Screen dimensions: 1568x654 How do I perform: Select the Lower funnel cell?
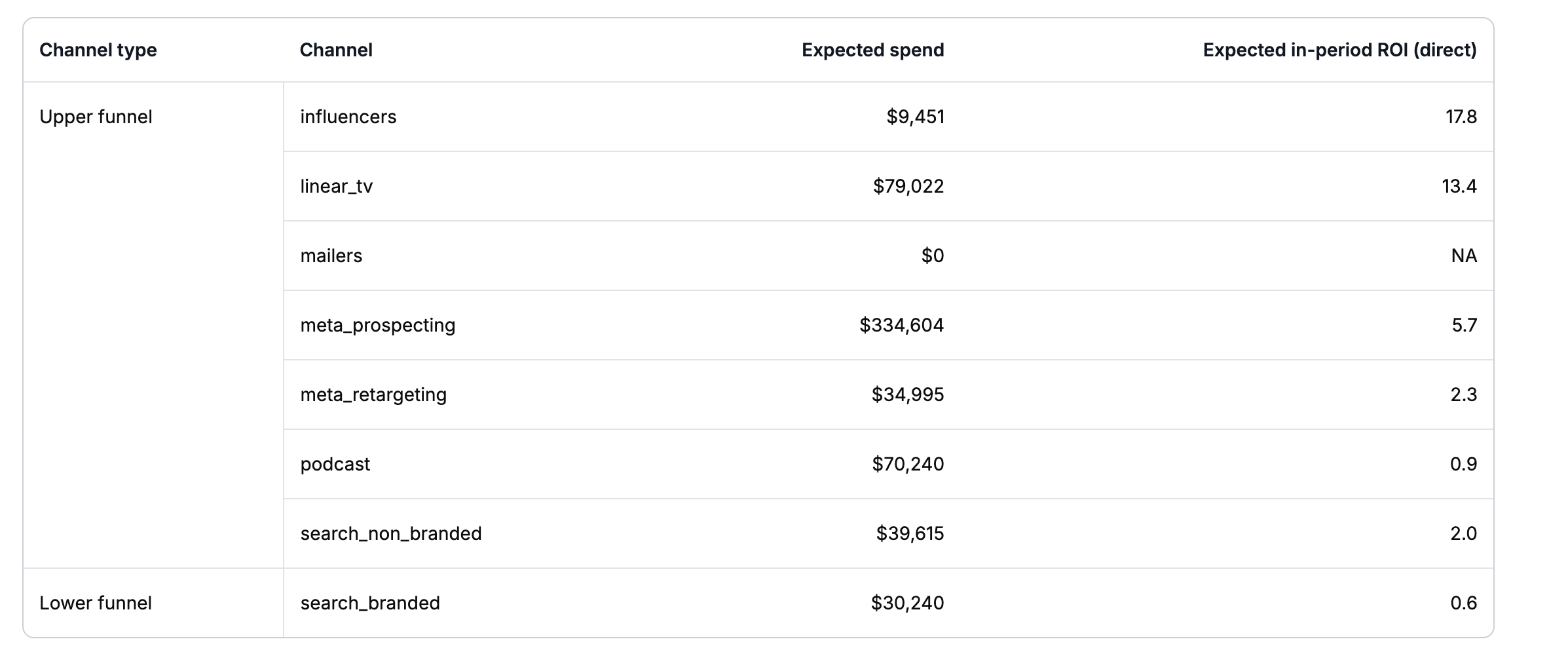[x=96, y=603]
